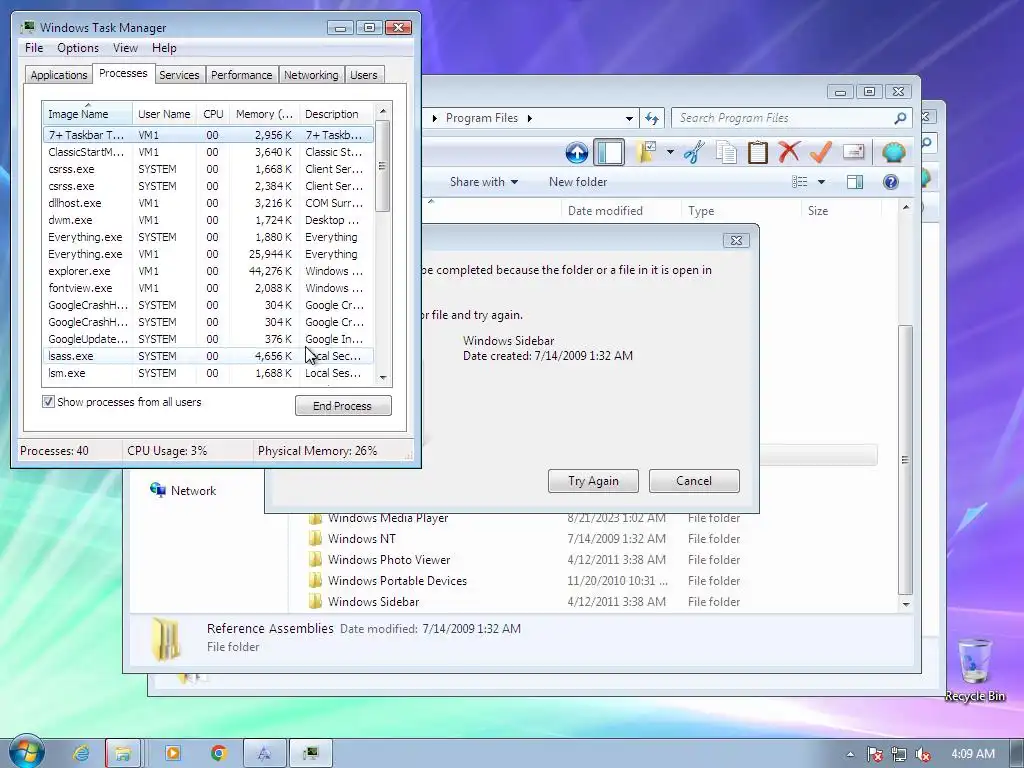Click the red X Delete icon
The image size is (1024, 768).
[x=789, y=152]
